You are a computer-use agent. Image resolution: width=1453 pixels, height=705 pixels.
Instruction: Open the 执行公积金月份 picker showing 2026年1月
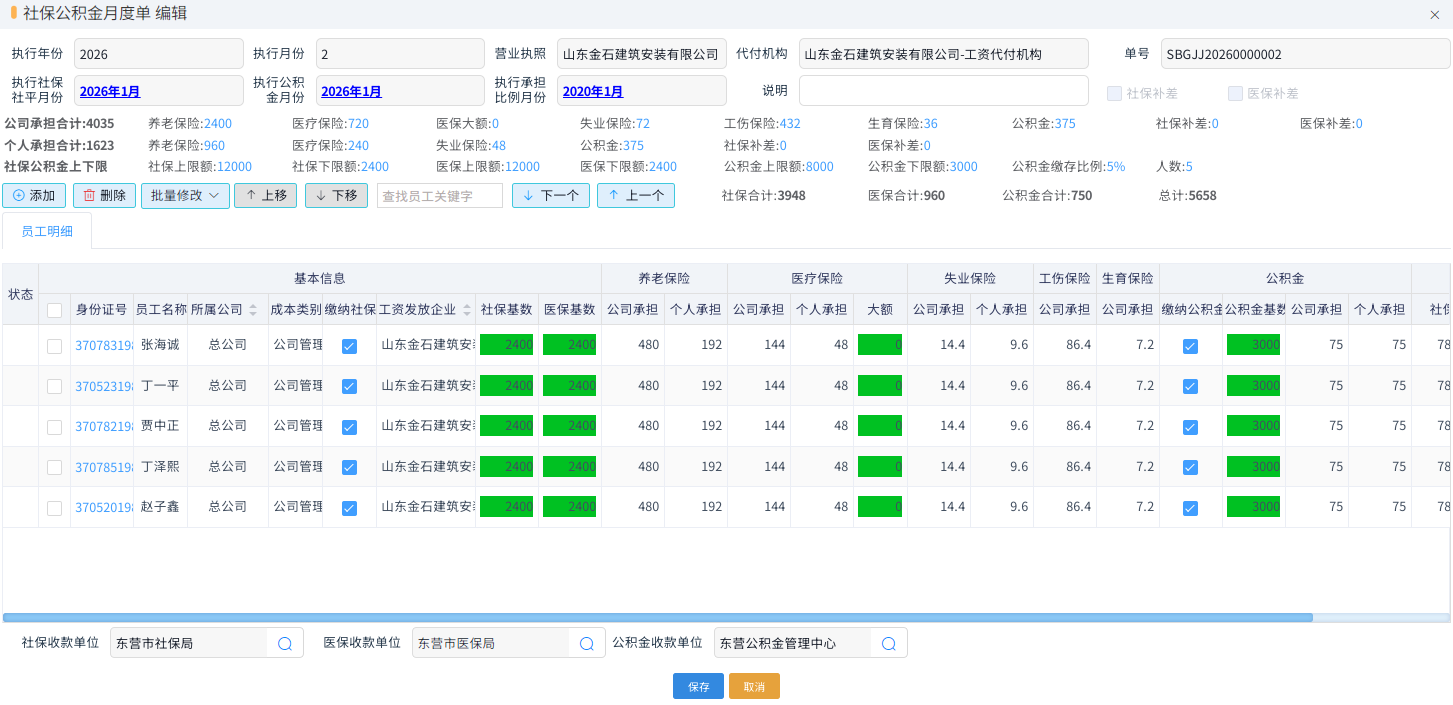[400, 91]
